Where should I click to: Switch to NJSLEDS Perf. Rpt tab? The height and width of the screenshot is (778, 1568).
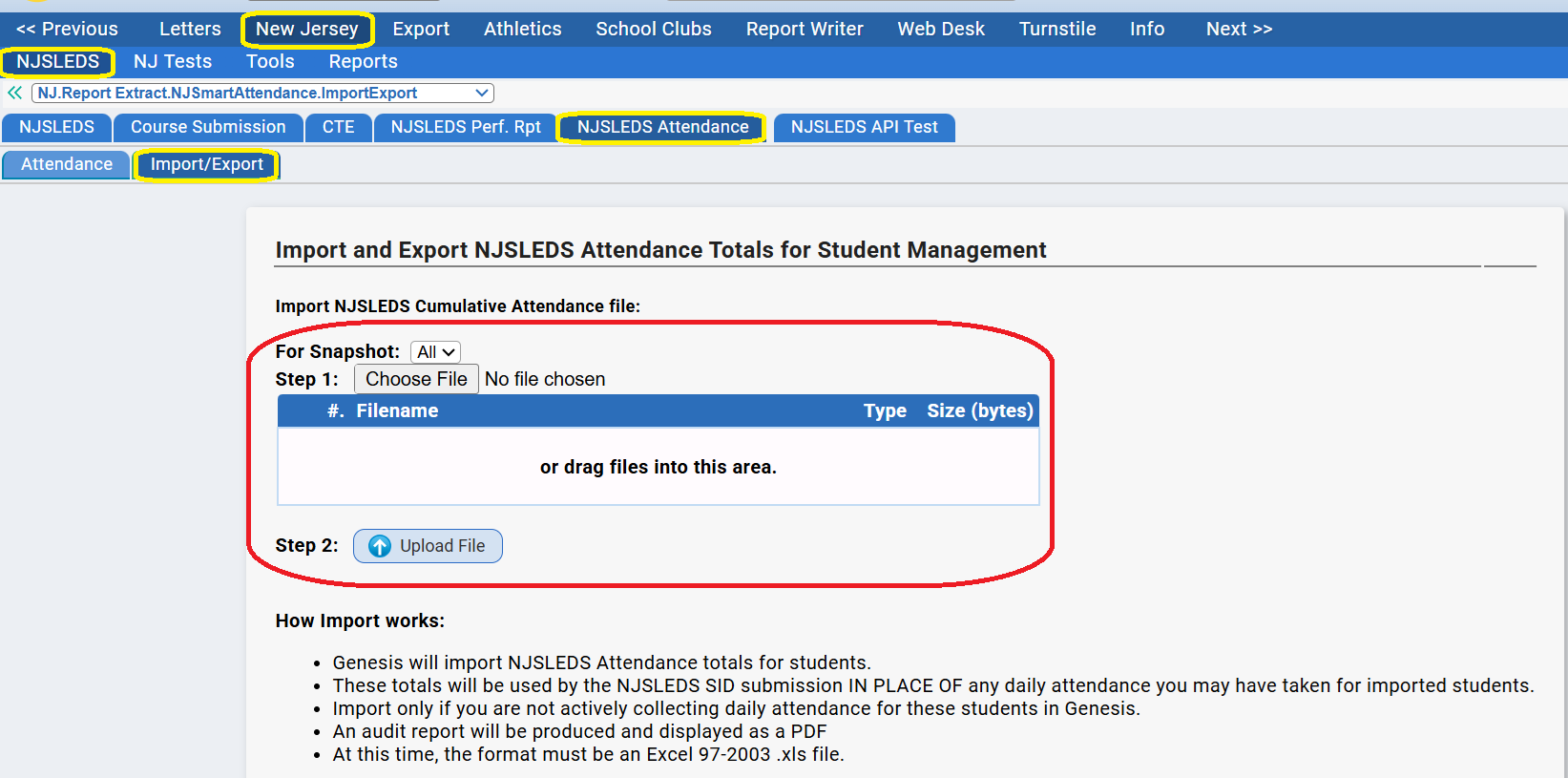466,127
